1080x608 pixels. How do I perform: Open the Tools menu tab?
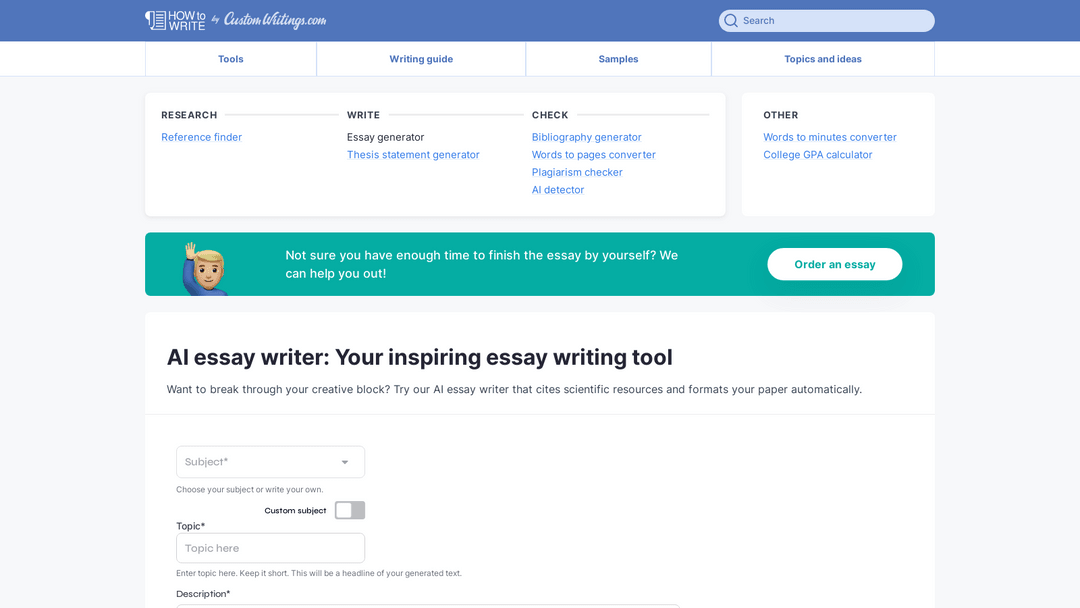tap(231, 59)
